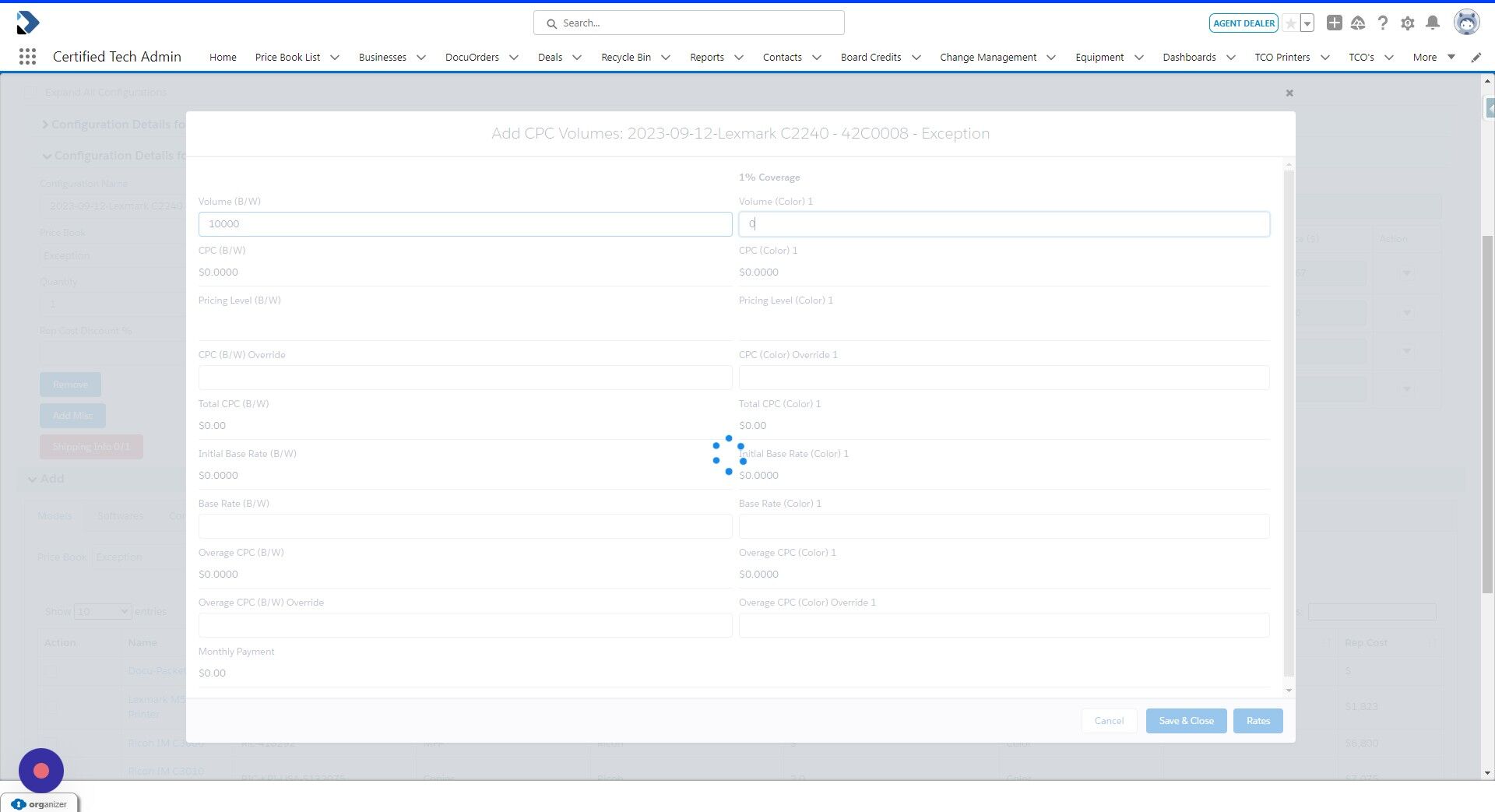1495x812 pixels.
Task: Open Salesforce Setup via the gear icon
Action: click(1407, 23)
